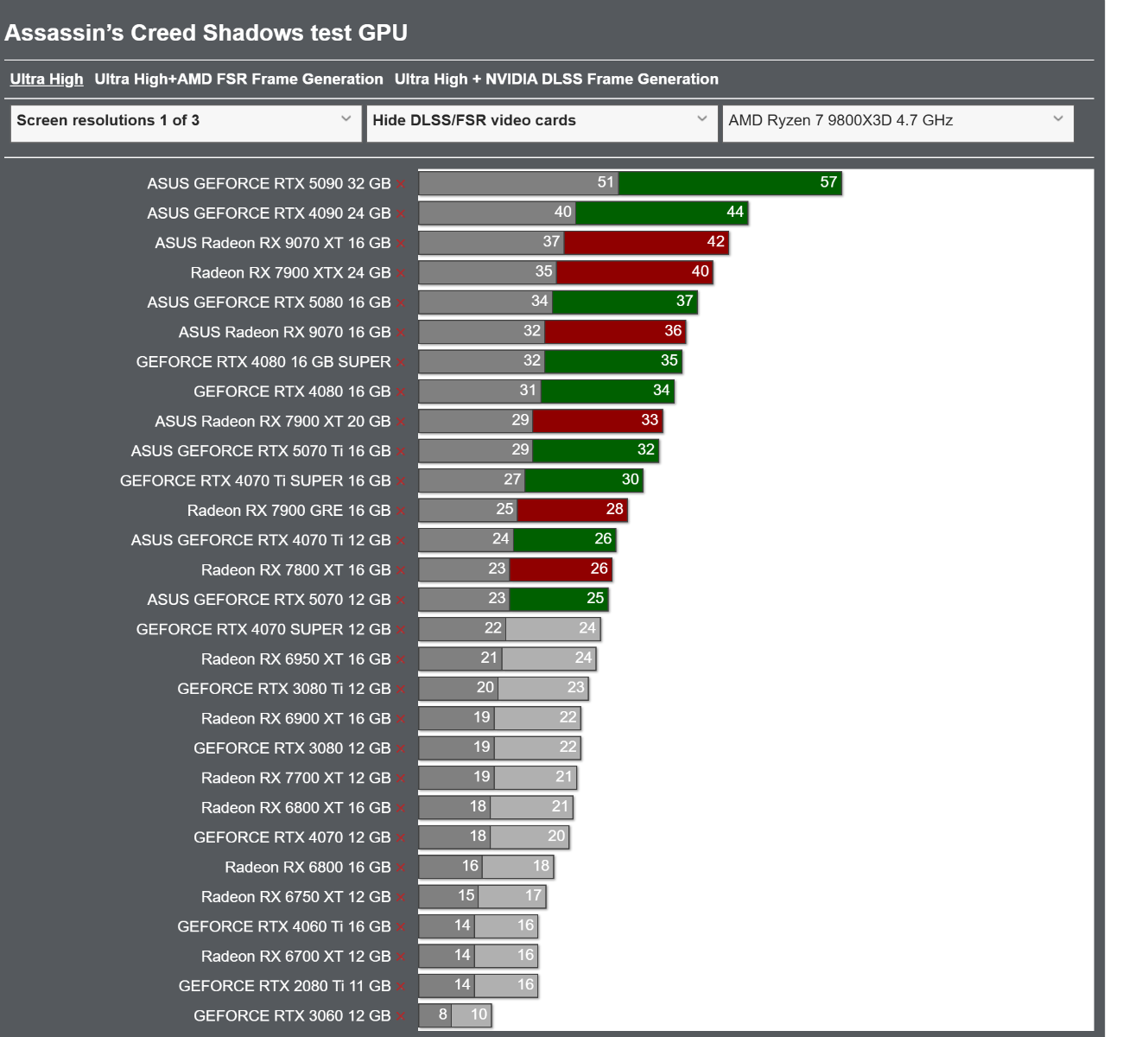Click red X beside Radeon RX 6800 16 GB
The height and width of the screenshot is (1037, 1148).
point(402,868)
